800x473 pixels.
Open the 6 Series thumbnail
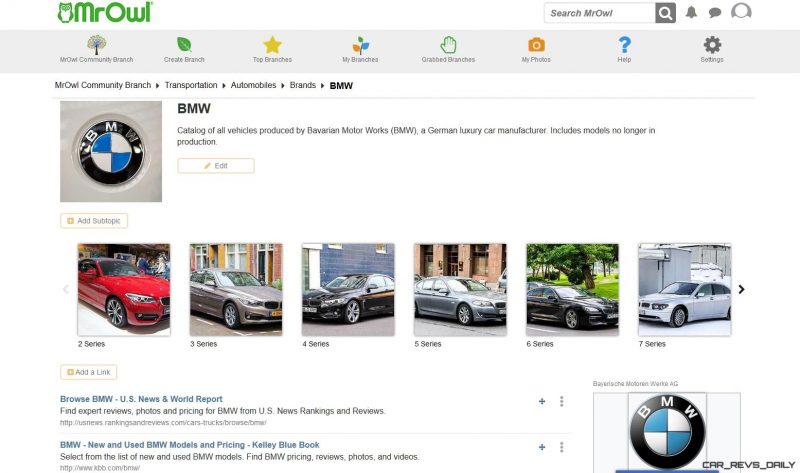tap(572, 289)
